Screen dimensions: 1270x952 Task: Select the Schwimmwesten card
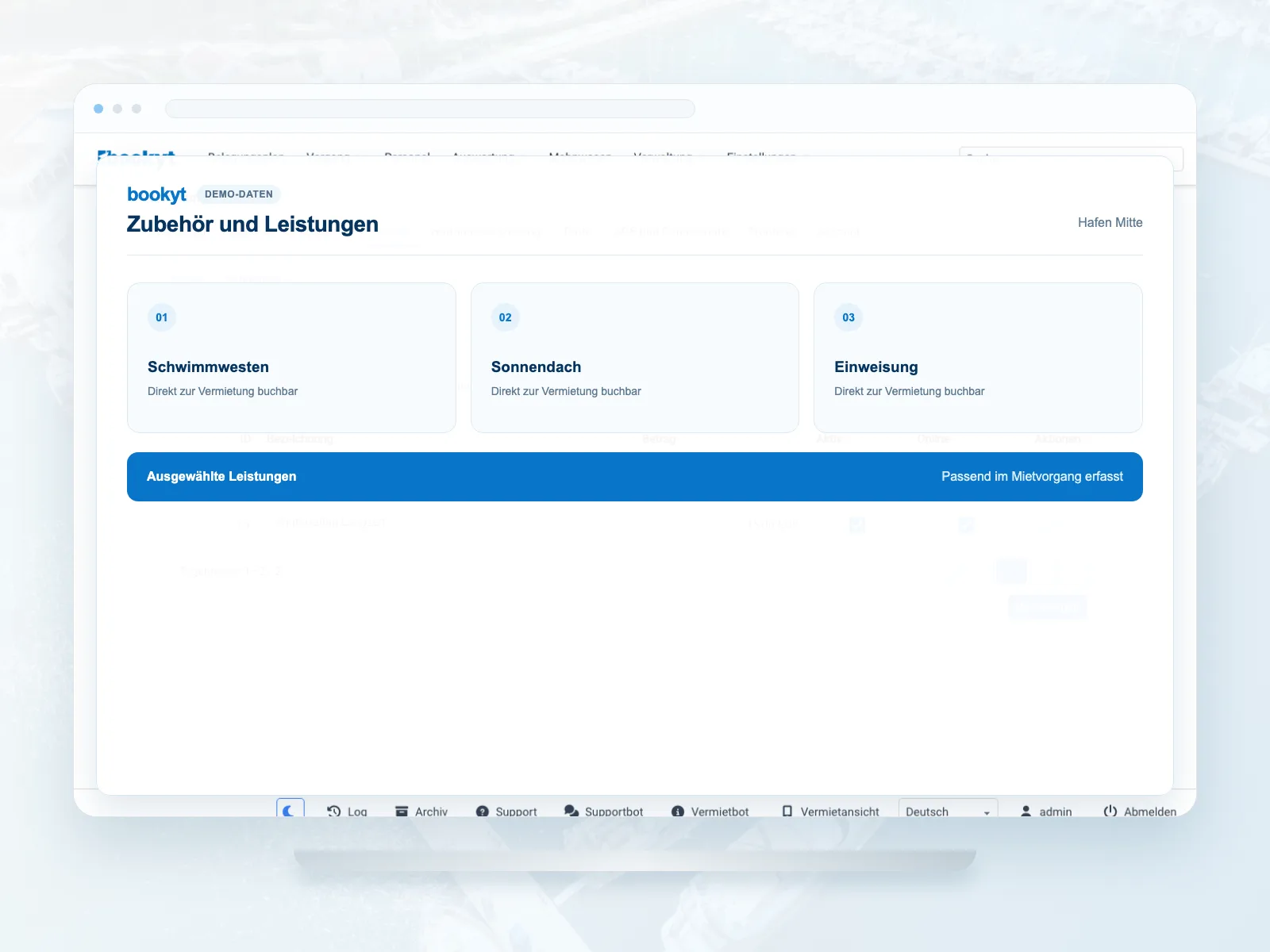pyautogui.click(x=291, y=358)
